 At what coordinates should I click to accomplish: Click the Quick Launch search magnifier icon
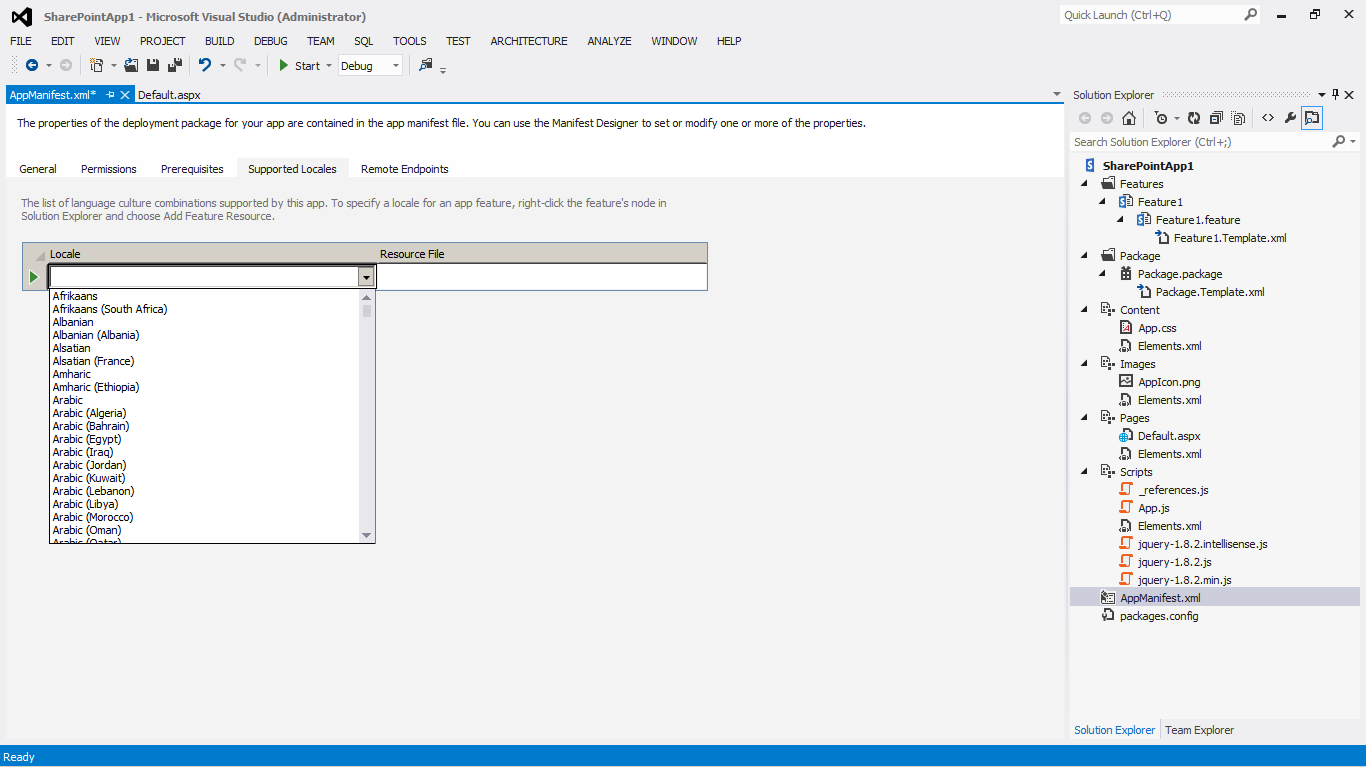[x=1250, y=15]
